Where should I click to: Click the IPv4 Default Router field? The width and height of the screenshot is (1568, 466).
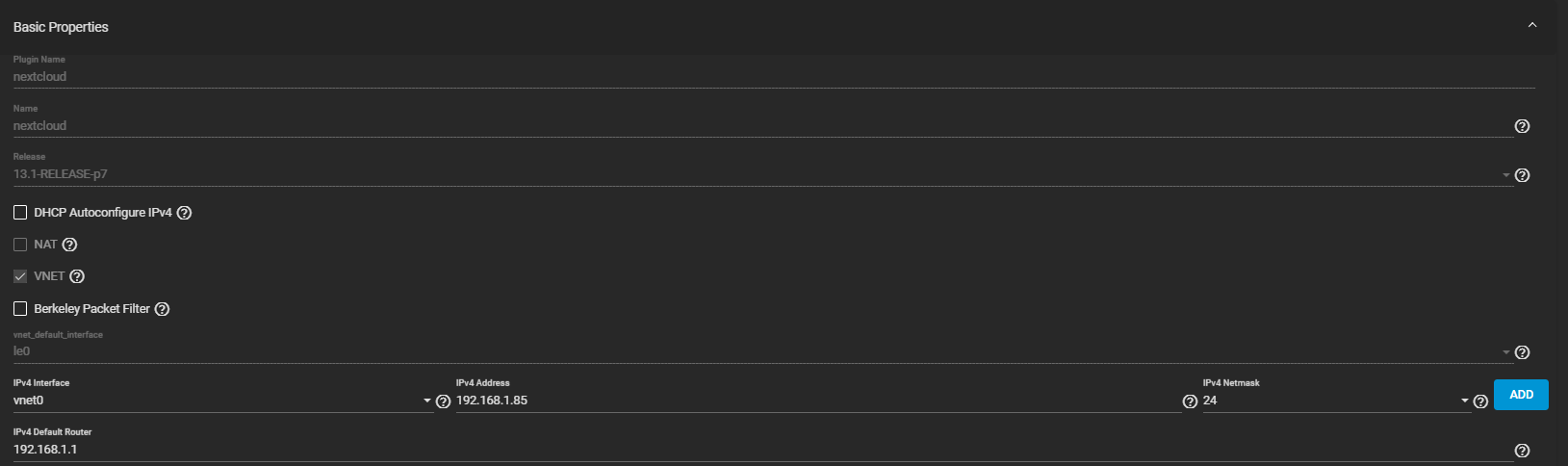pos(762,450)
